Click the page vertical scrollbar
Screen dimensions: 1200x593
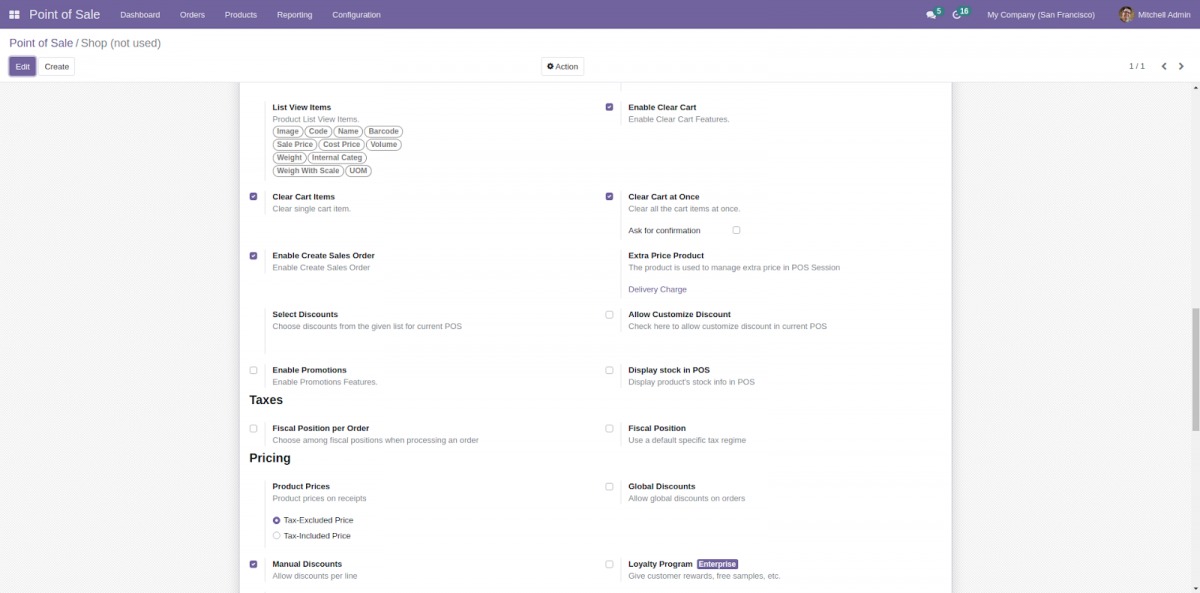click(x=1195, y=368)
